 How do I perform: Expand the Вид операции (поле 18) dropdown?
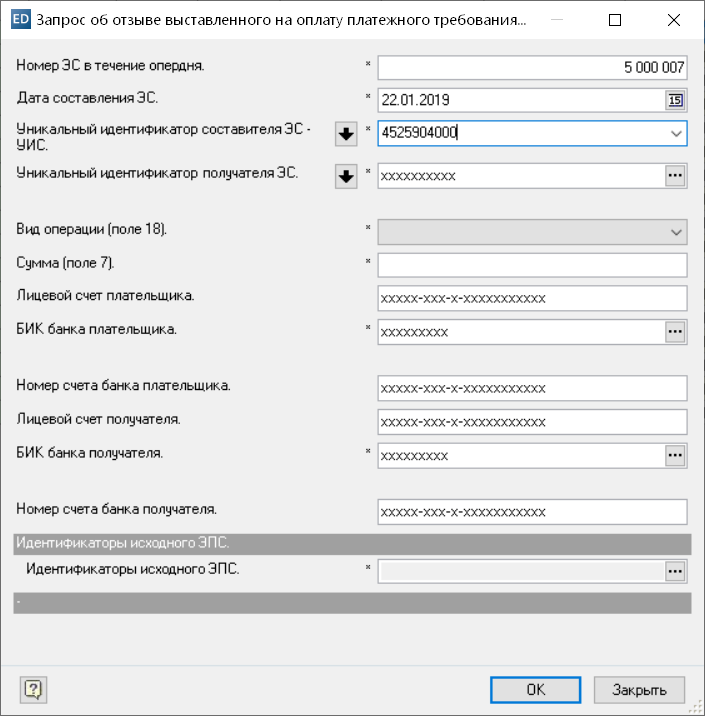pos(675,232)
